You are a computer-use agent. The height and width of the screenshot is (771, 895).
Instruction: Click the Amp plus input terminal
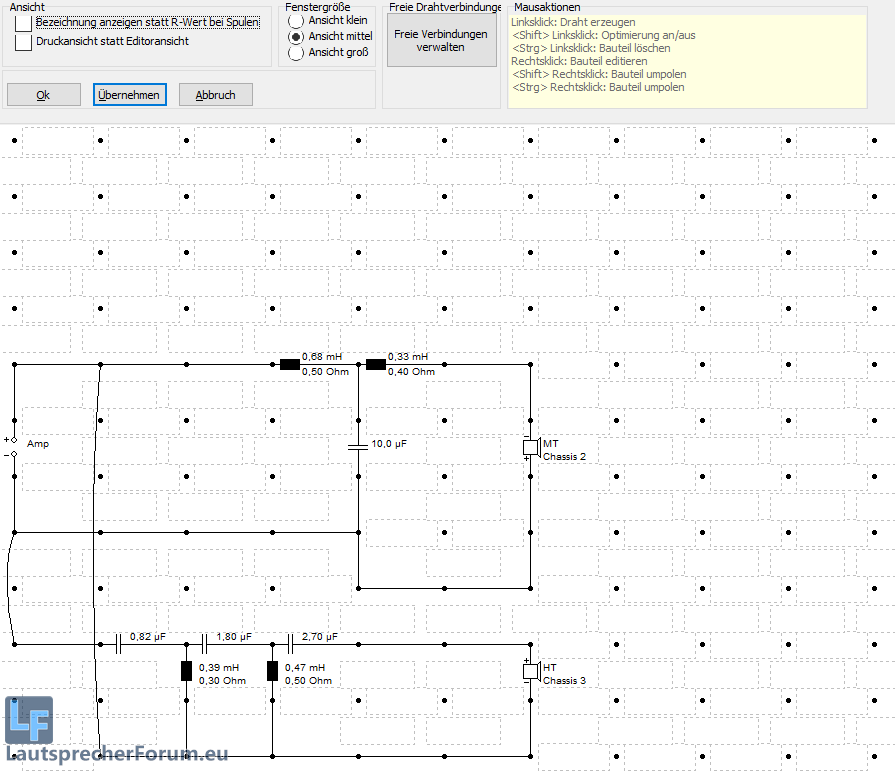(14, 439)
